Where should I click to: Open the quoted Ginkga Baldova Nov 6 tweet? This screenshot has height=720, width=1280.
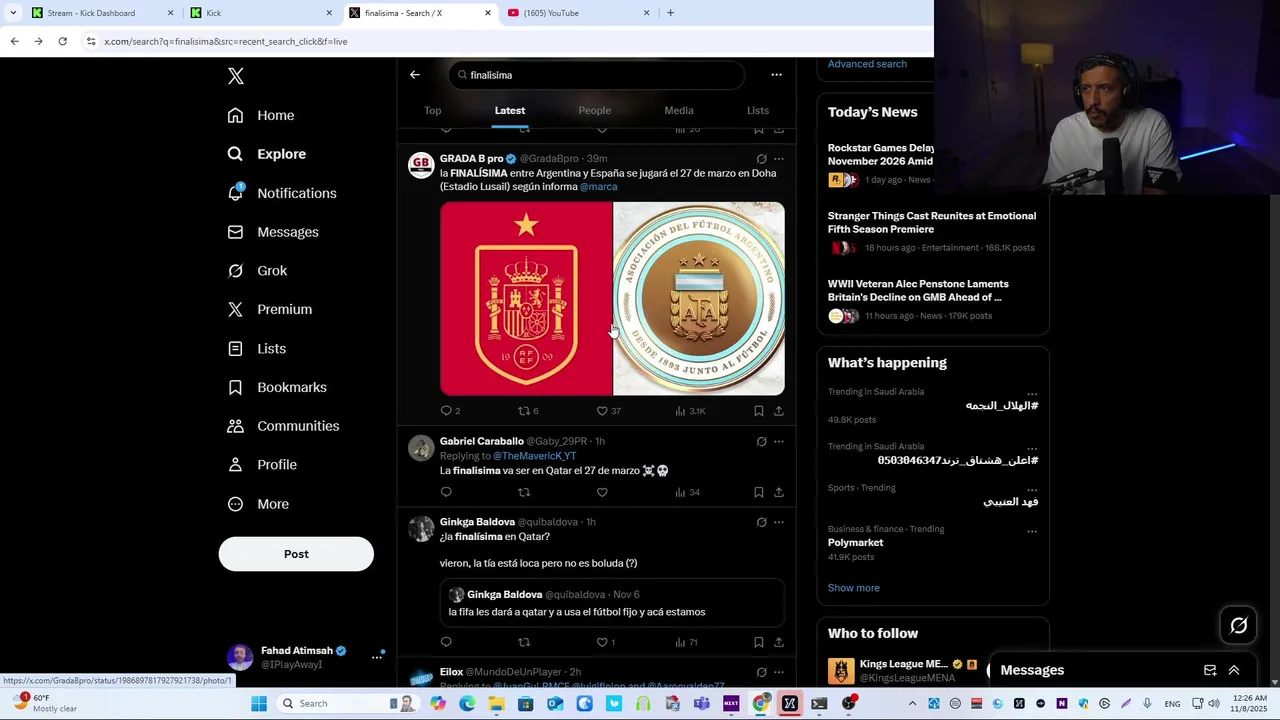point(612,603)
